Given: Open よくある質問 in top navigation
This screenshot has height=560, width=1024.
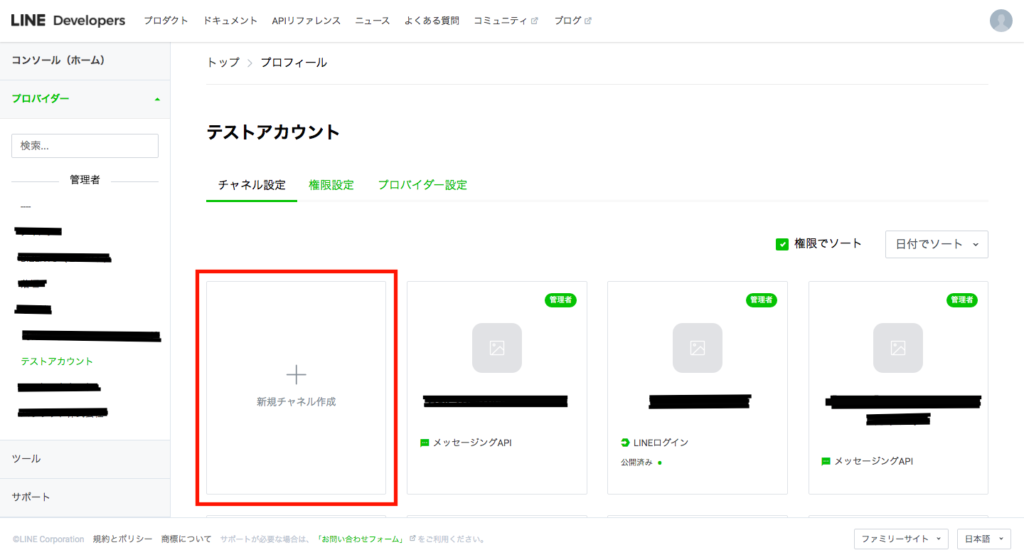Looking at the screenshot, I should (432, 21).
